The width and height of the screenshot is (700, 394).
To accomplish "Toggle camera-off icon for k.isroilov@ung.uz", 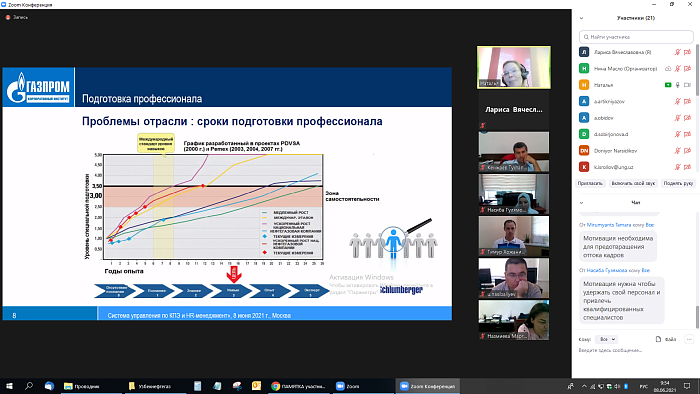I will pyautogui.click(x=688, y=167).
